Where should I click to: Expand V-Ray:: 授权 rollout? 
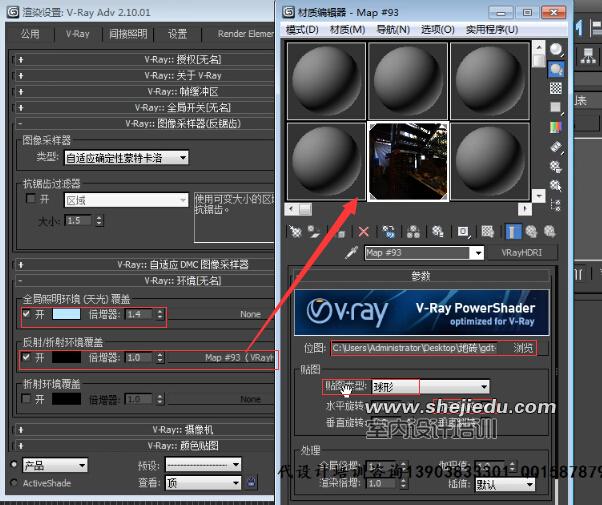145,60
